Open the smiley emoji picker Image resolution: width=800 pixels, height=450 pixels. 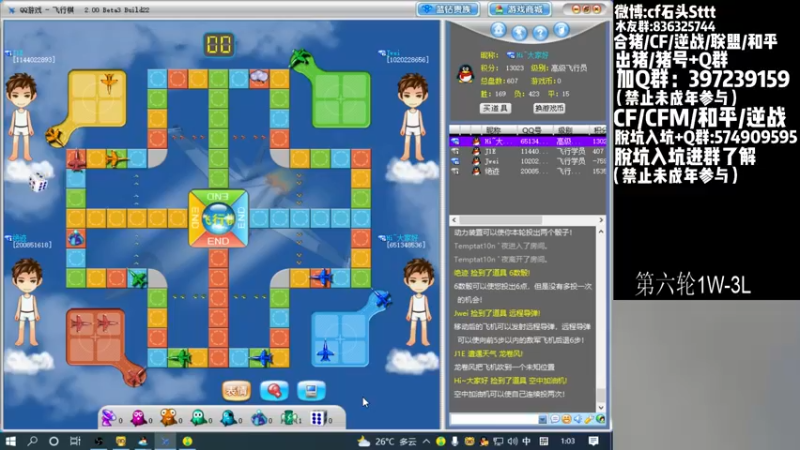coord(566,419)
